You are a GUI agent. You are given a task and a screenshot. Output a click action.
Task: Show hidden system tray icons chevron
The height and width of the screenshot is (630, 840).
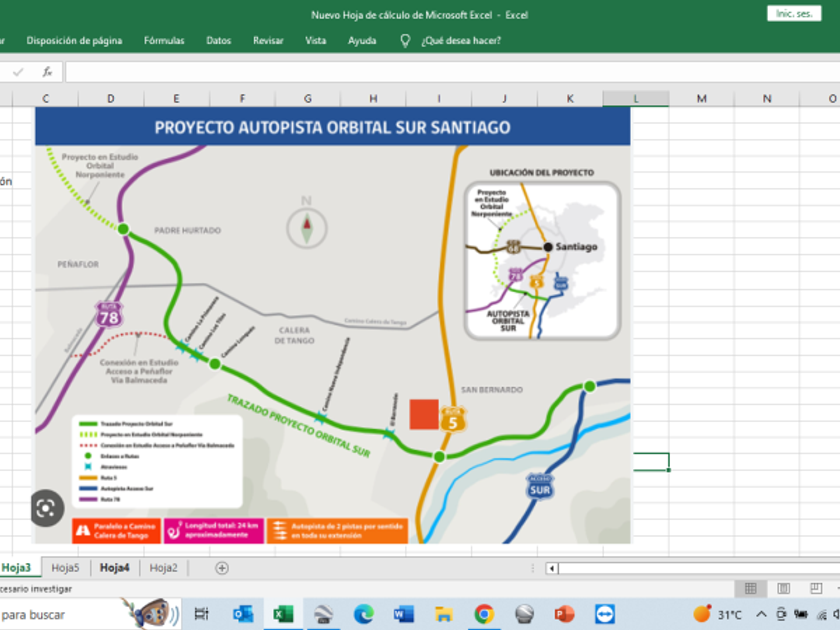coord(762,614)
